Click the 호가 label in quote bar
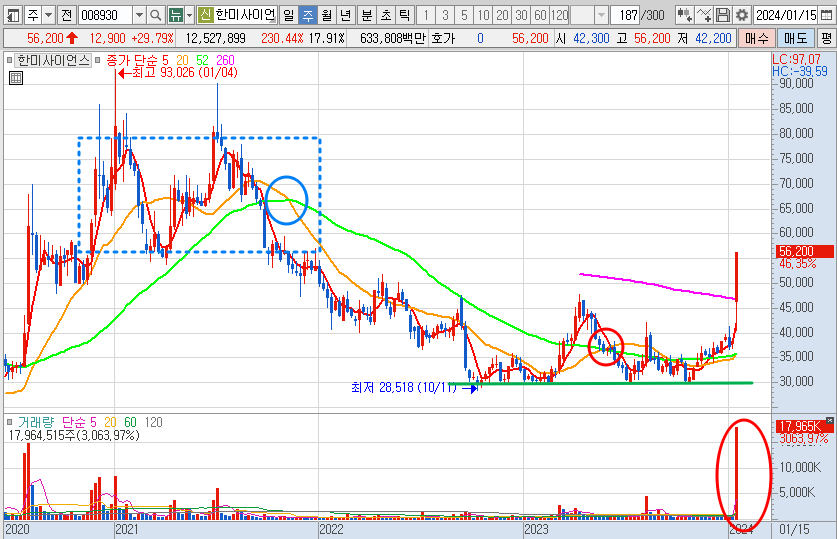Screen dimensions: 837x539 (x=443, y=38)
